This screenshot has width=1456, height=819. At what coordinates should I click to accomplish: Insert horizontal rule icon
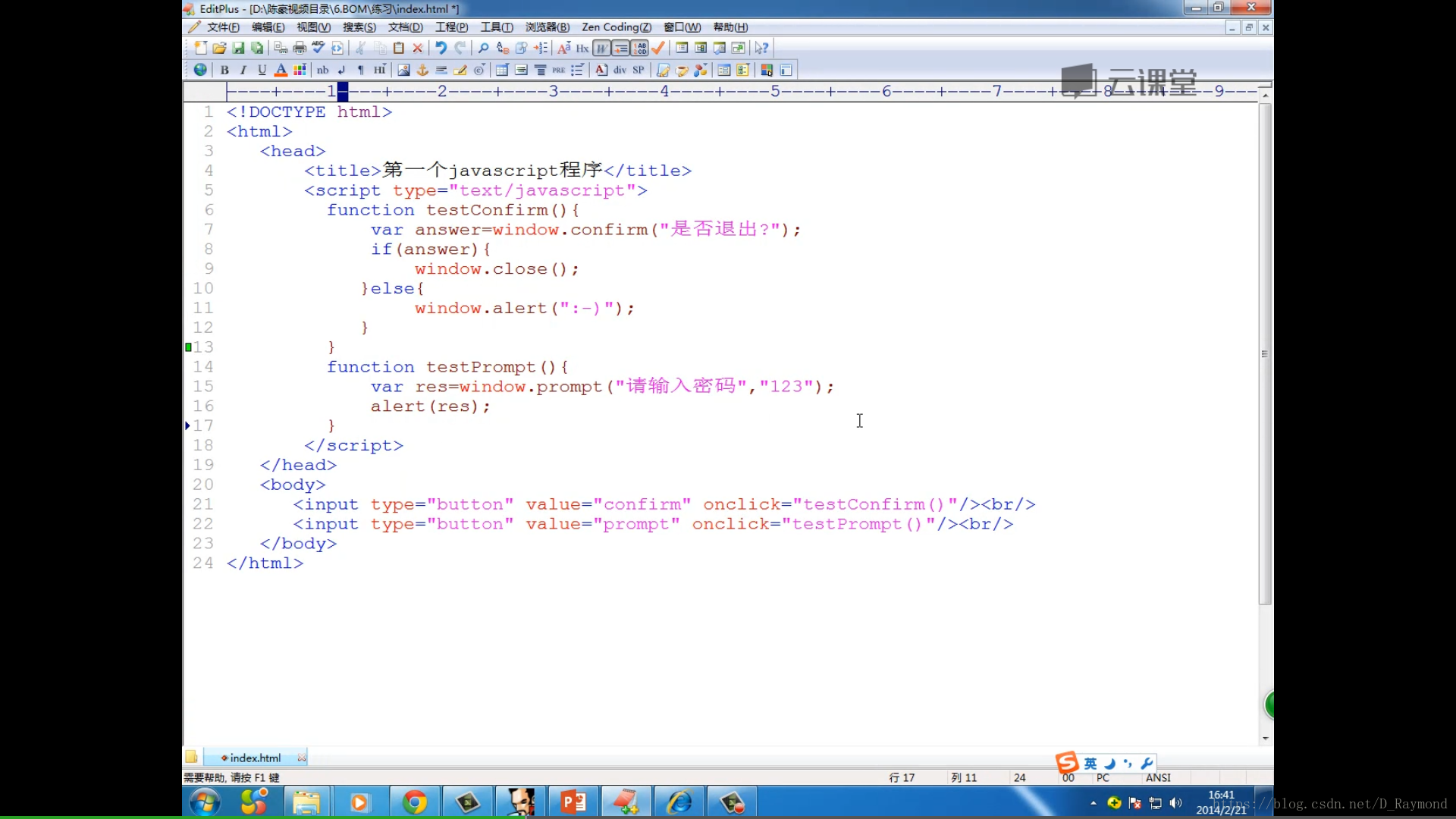coord(441,70)
